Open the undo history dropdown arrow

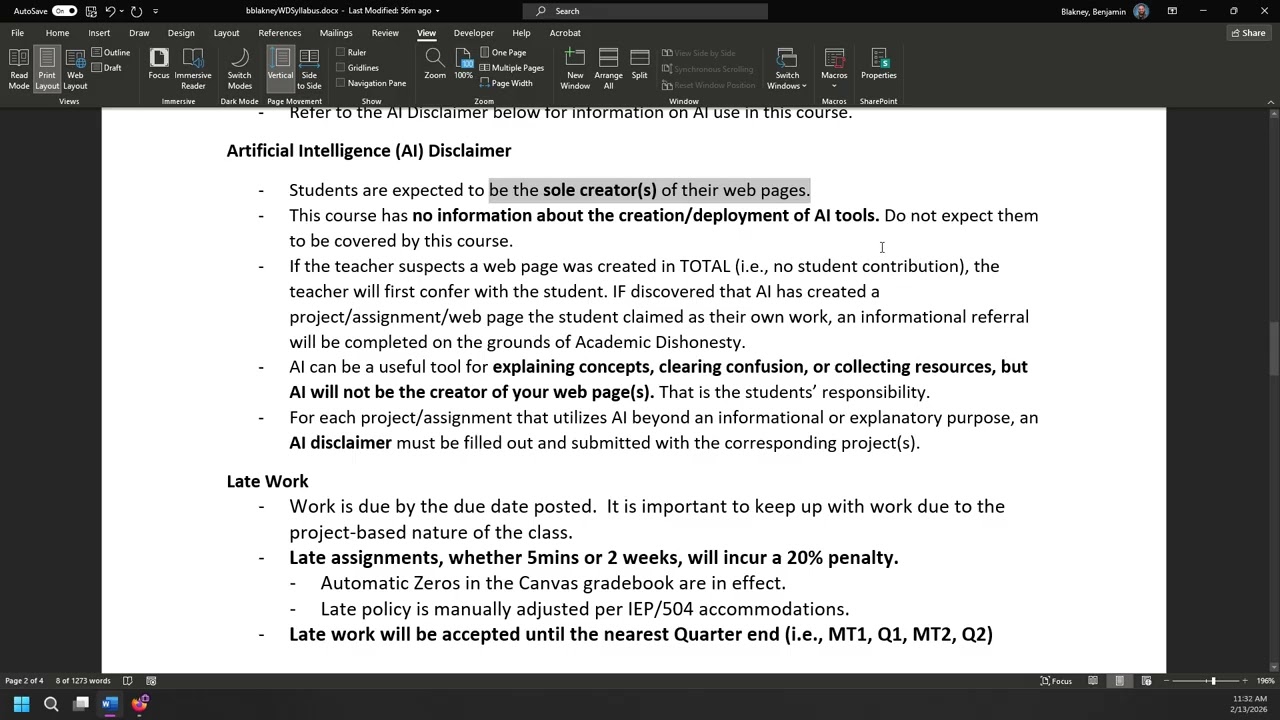[x=122, y=11]
